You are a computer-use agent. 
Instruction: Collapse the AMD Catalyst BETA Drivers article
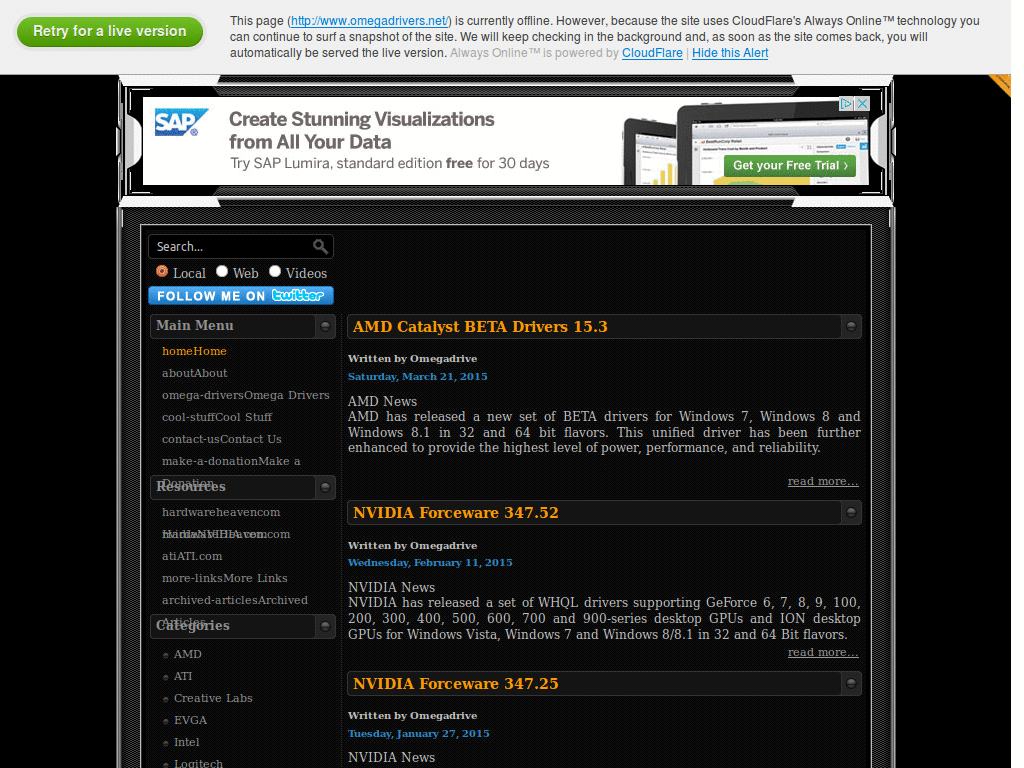tap(851, 326)
